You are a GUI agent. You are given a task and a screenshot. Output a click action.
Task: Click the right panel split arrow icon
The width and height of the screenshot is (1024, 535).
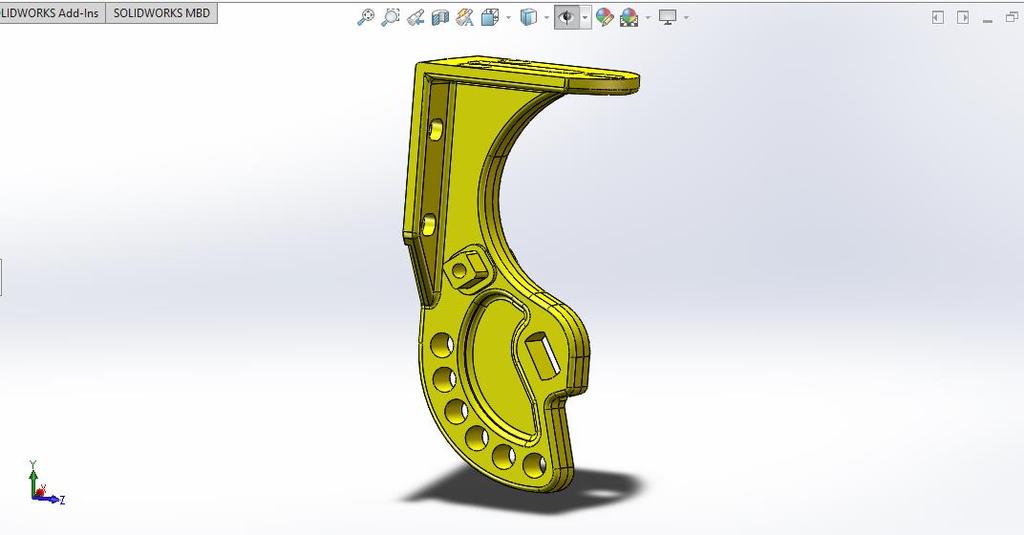(x=963, y=18)
